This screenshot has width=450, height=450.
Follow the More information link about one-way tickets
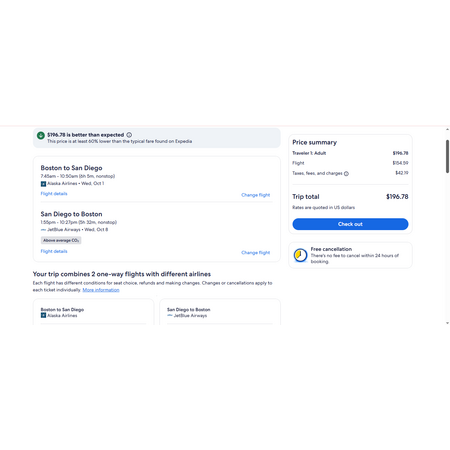coord(101,290)
